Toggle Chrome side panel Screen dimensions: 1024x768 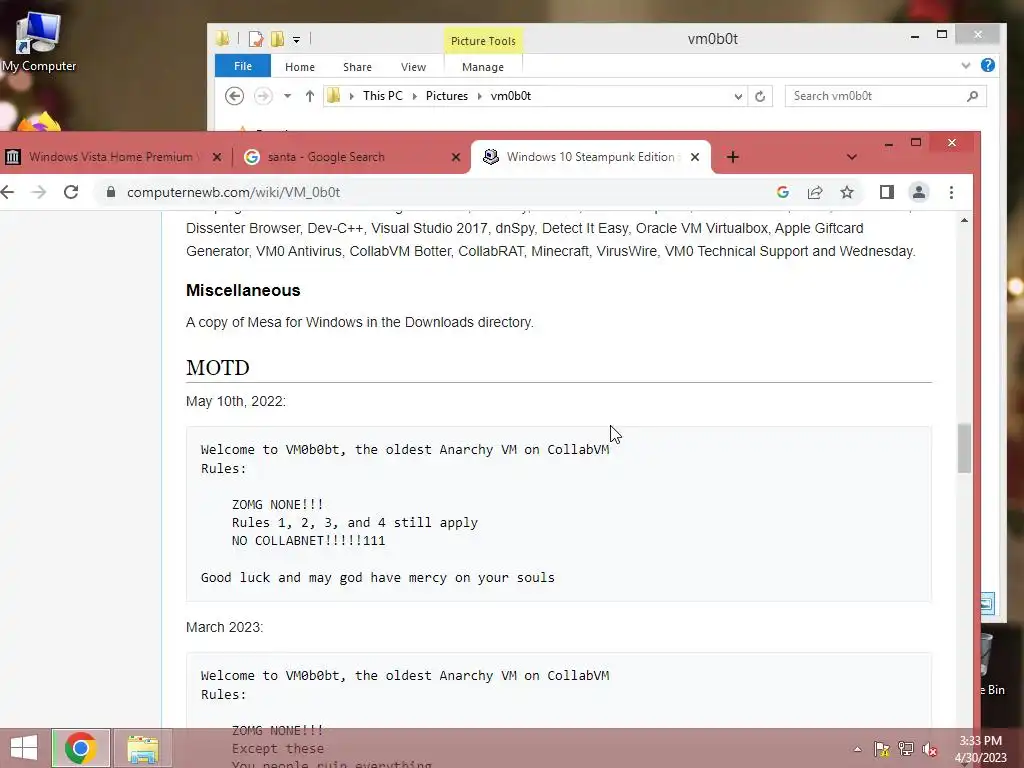click(886, 192)
